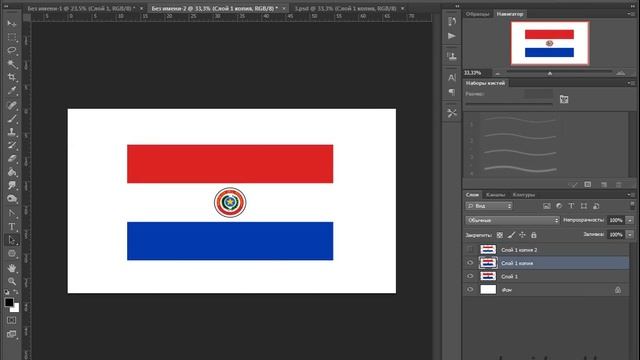The width and height of the screenshot is (640, 360).
Task: Select the Eraser tool
Action: pyautogui.click(x=12, y=159)
